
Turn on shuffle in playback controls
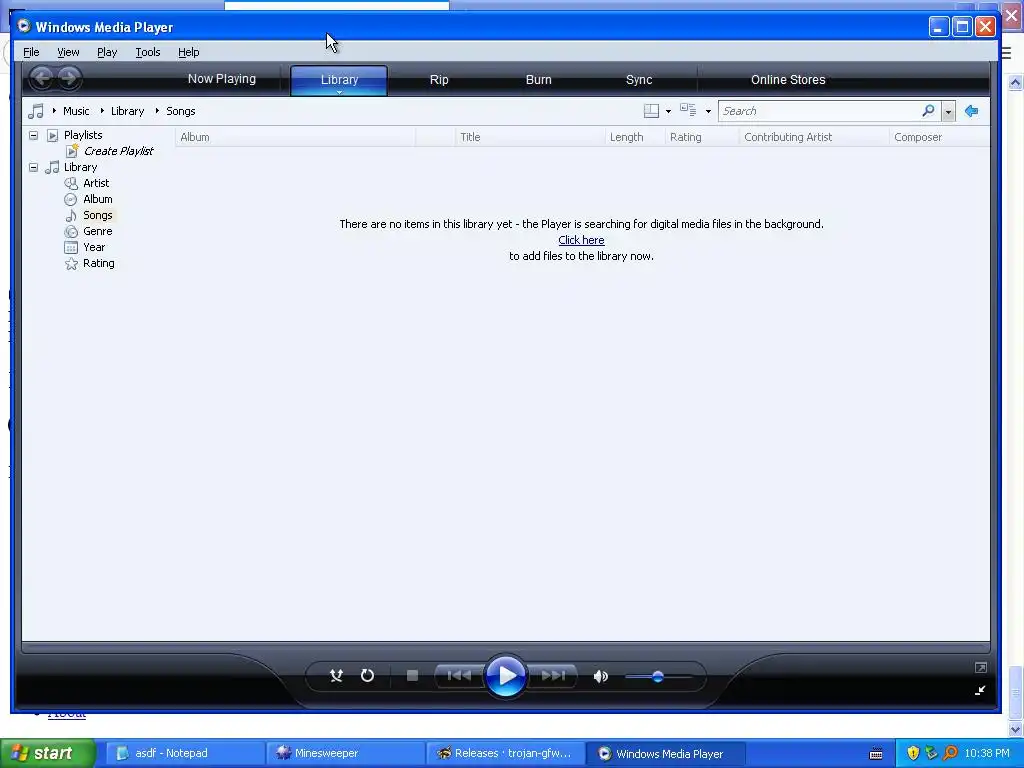(336, 675)
